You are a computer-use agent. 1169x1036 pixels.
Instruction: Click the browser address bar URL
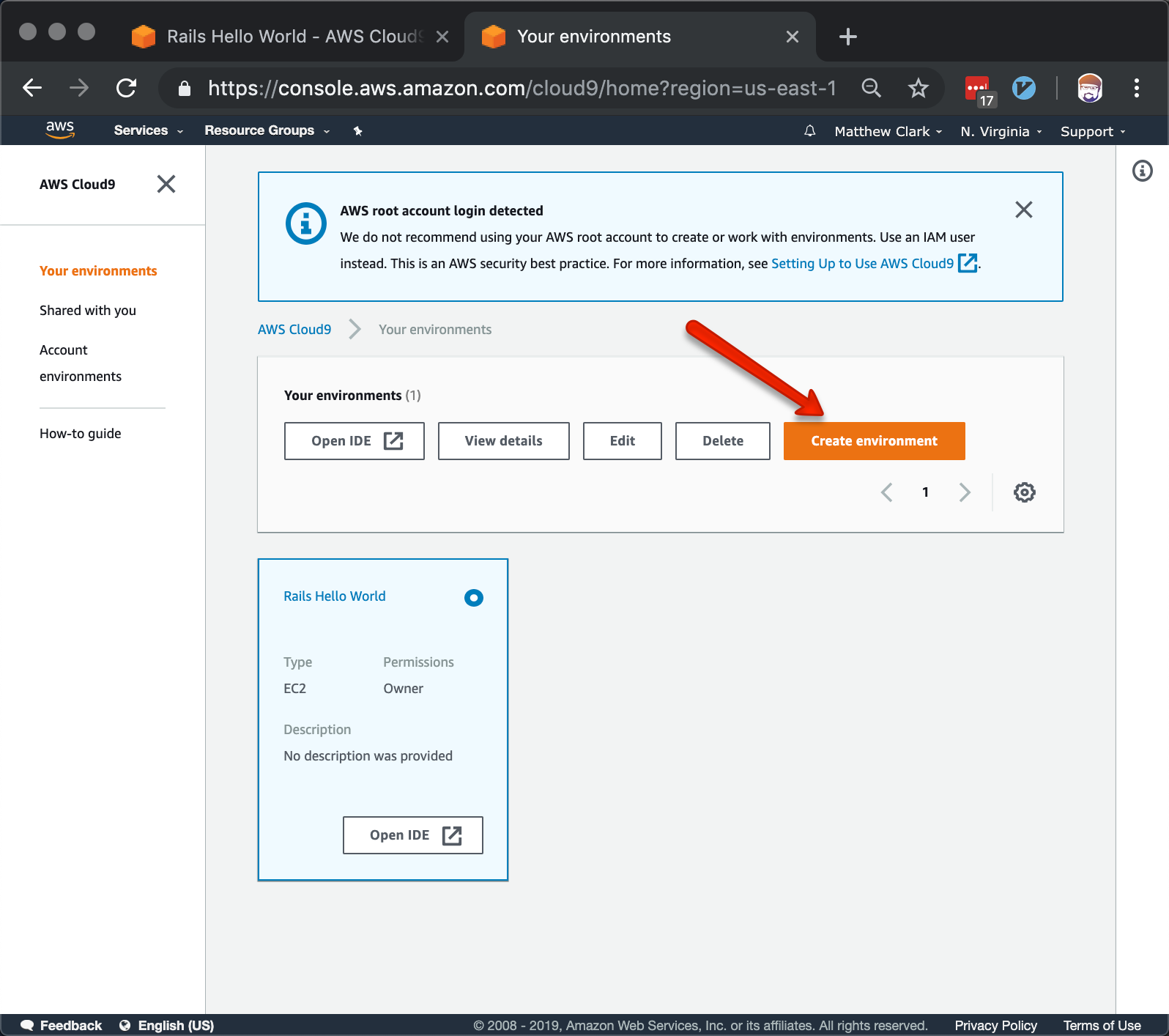[522, 89]
